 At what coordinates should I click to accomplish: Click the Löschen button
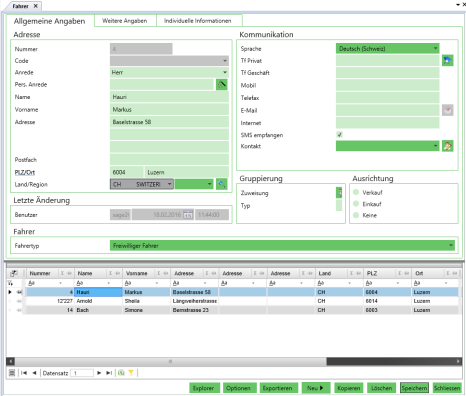(381, 388)
